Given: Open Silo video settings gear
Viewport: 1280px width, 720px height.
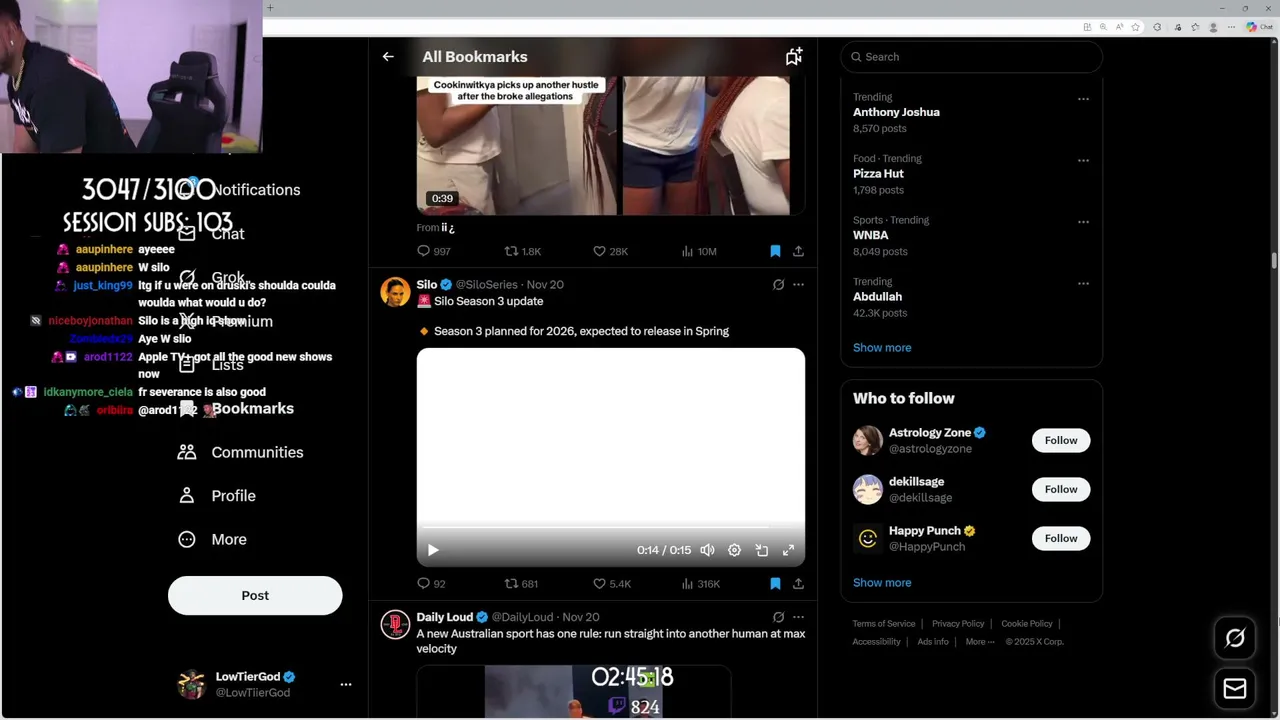Looking at the screenshot, I should click(734, 550).
